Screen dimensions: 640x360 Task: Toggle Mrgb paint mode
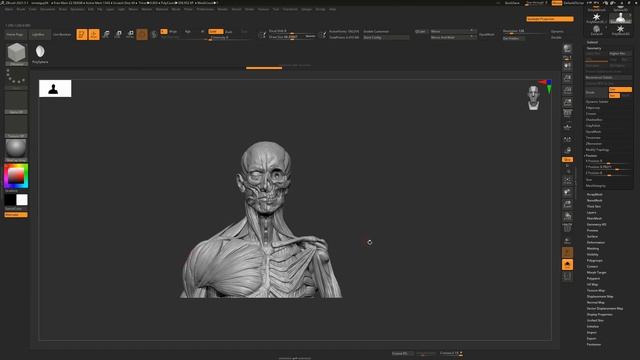pyautogui.click(x=173, y=31)
